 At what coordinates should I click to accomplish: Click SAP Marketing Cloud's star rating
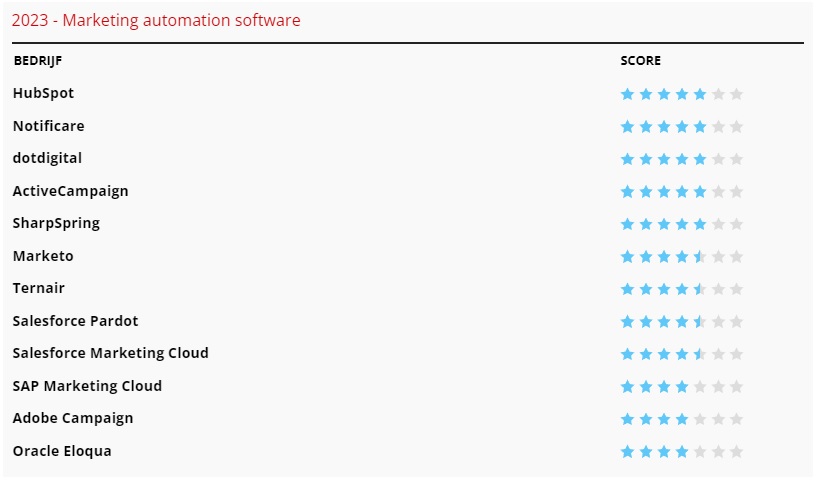click(x=681, y=387)
